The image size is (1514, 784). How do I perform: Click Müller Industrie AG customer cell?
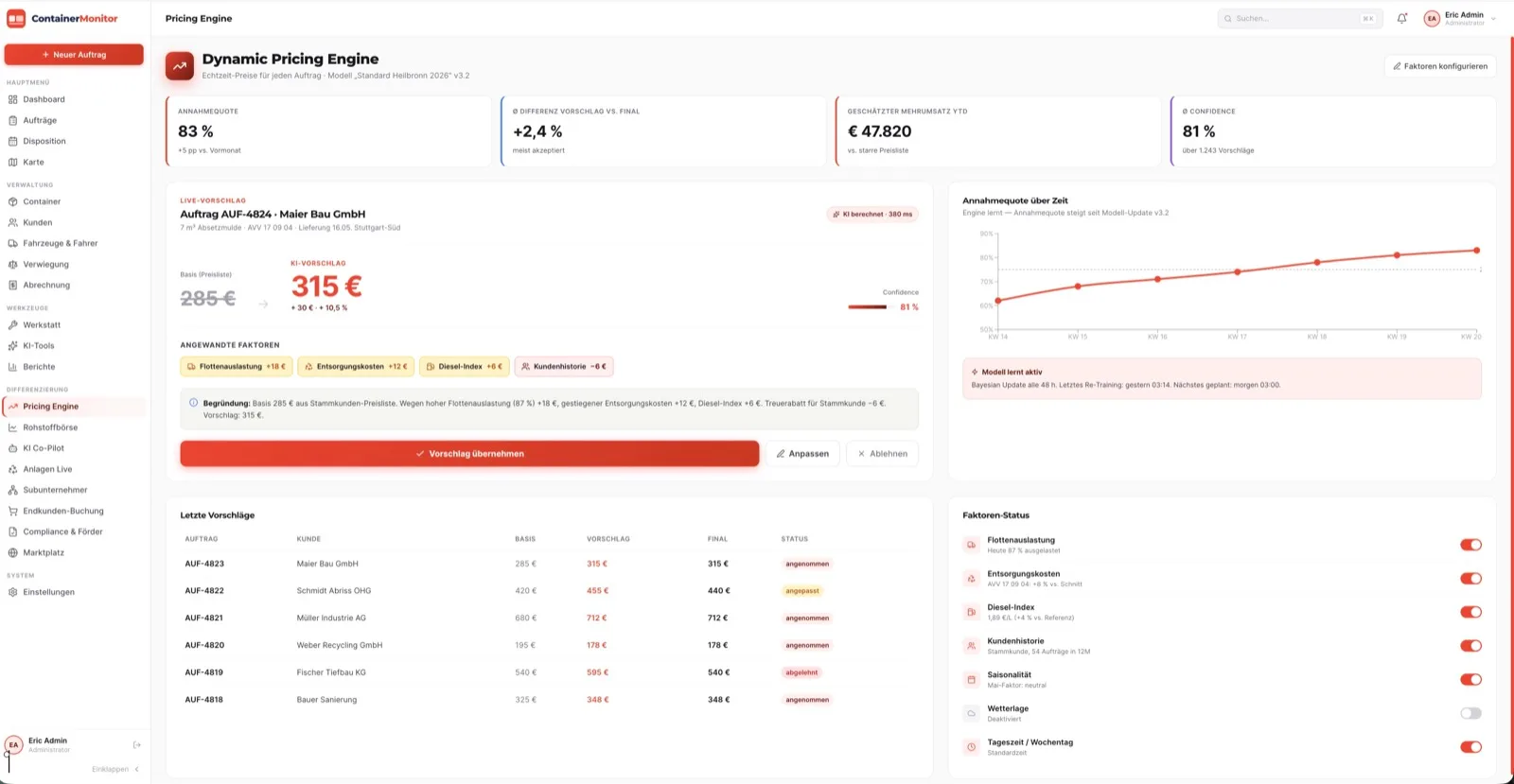pyautogui.click(x=331, y=618)
